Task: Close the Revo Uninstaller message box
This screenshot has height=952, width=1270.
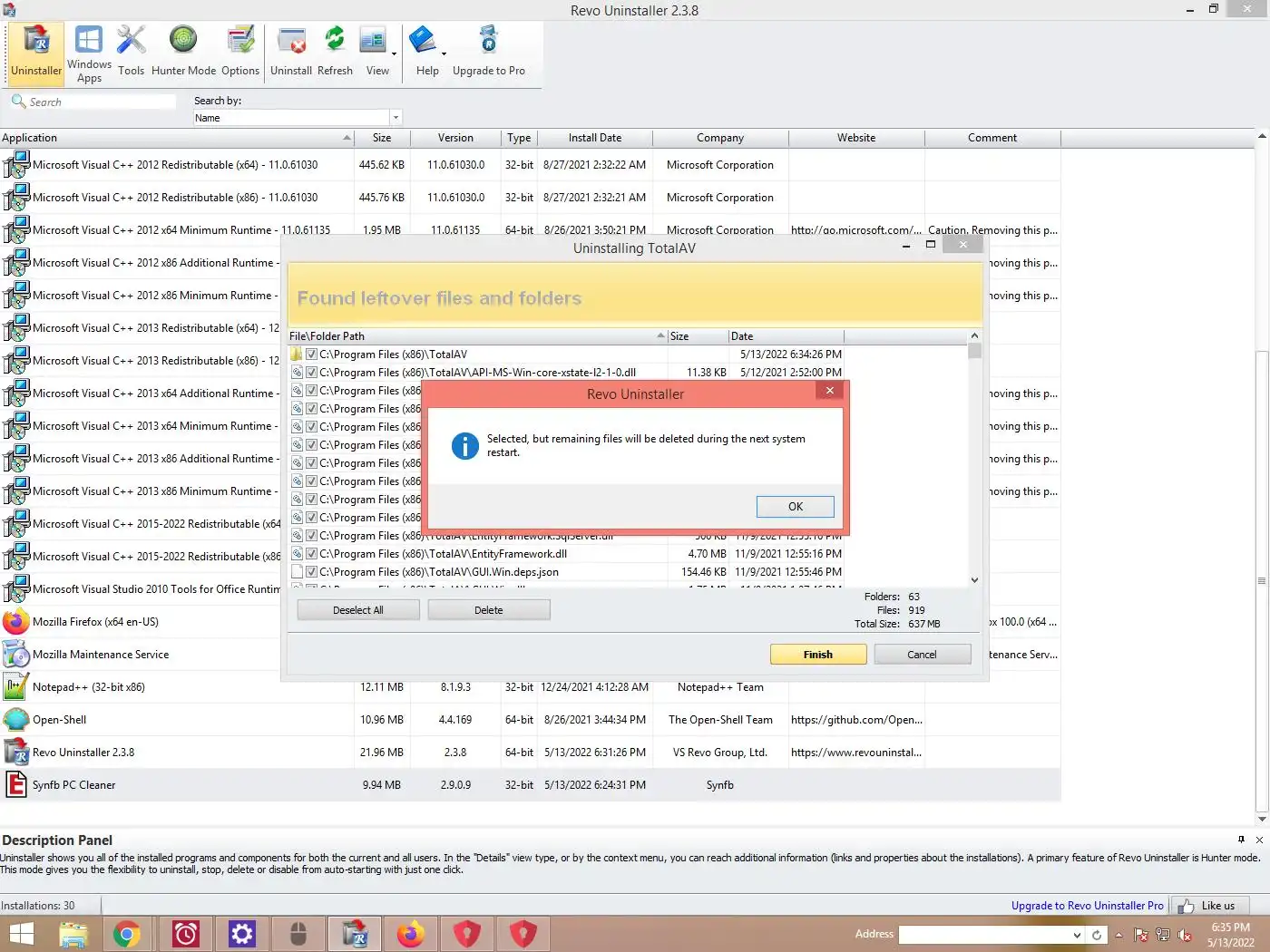Action: pyautogui.click(x=829, y=391)
